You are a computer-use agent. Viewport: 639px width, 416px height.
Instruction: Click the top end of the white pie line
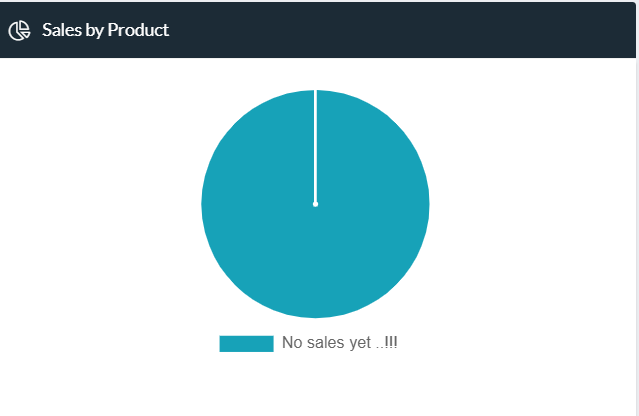tap(315, 92)
